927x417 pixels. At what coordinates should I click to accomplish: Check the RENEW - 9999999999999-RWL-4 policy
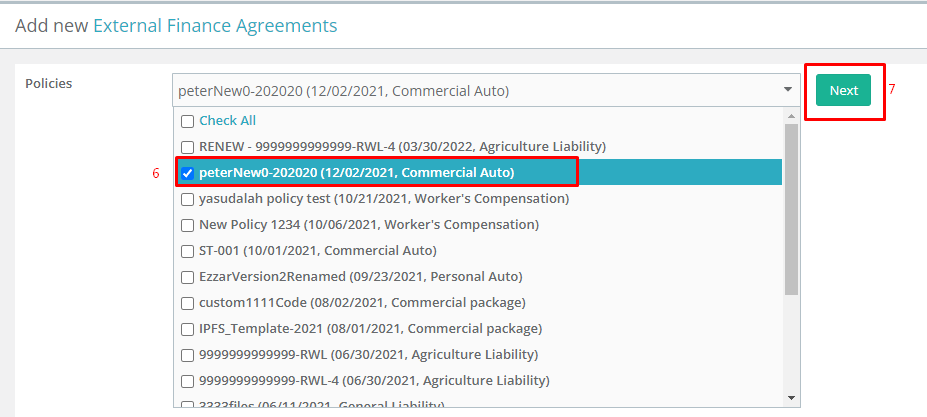click(x=187, y=147)
